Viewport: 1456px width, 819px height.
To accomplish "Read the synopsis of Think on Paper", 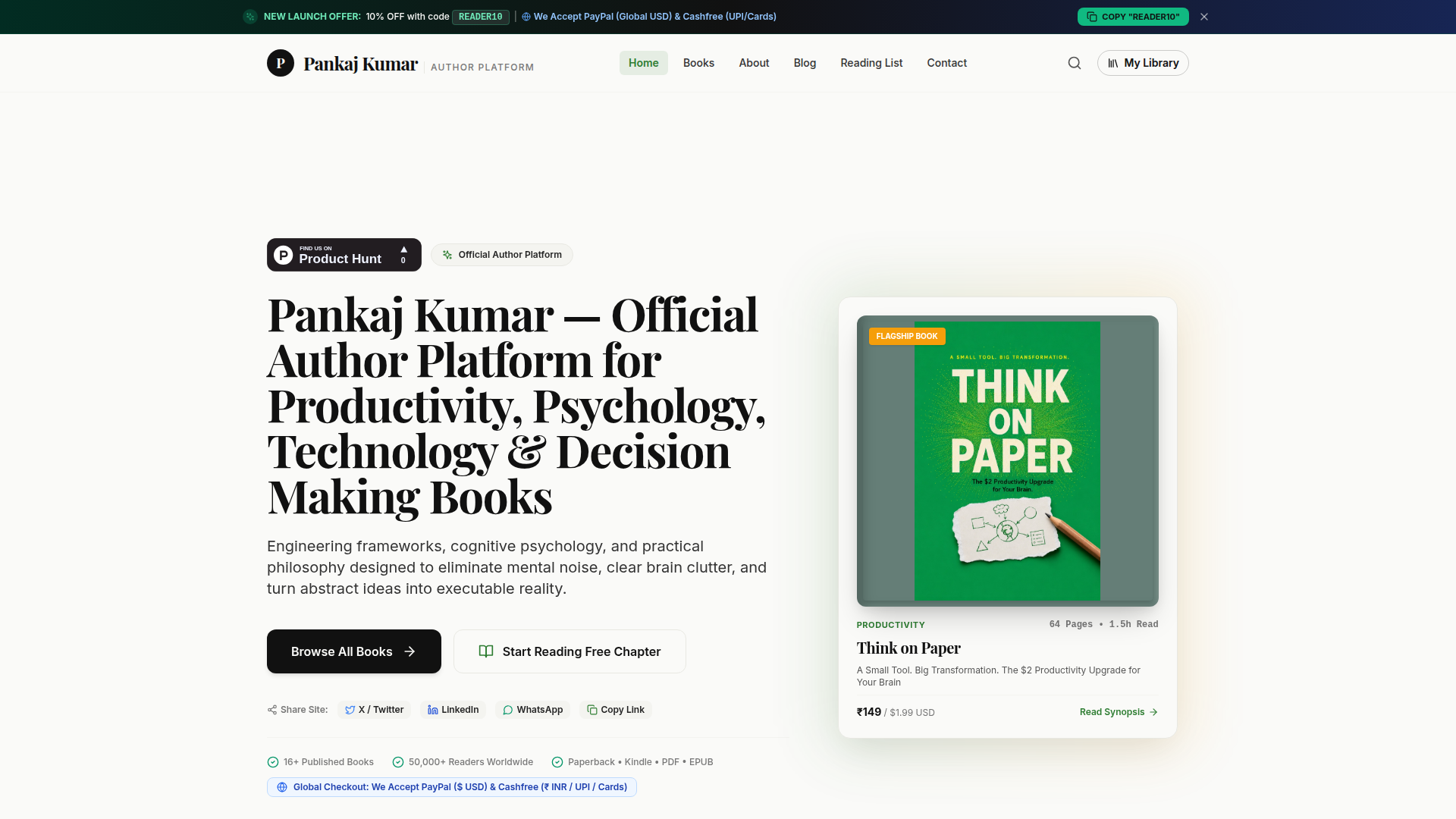I will pos(1119,712).
